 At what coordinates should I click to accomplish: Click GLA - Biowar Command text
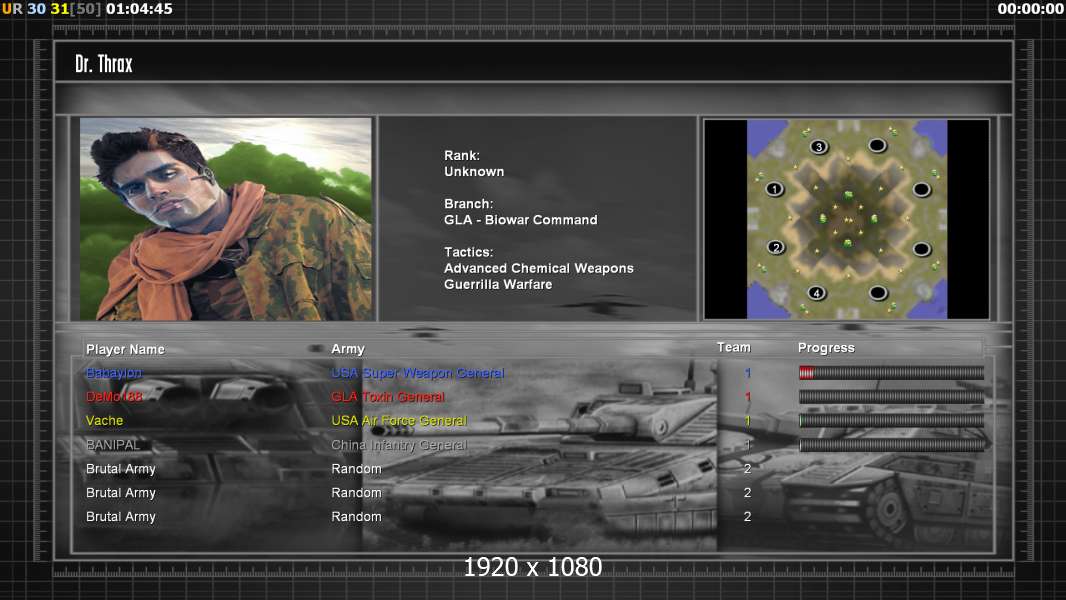click(x=521, y=220)
